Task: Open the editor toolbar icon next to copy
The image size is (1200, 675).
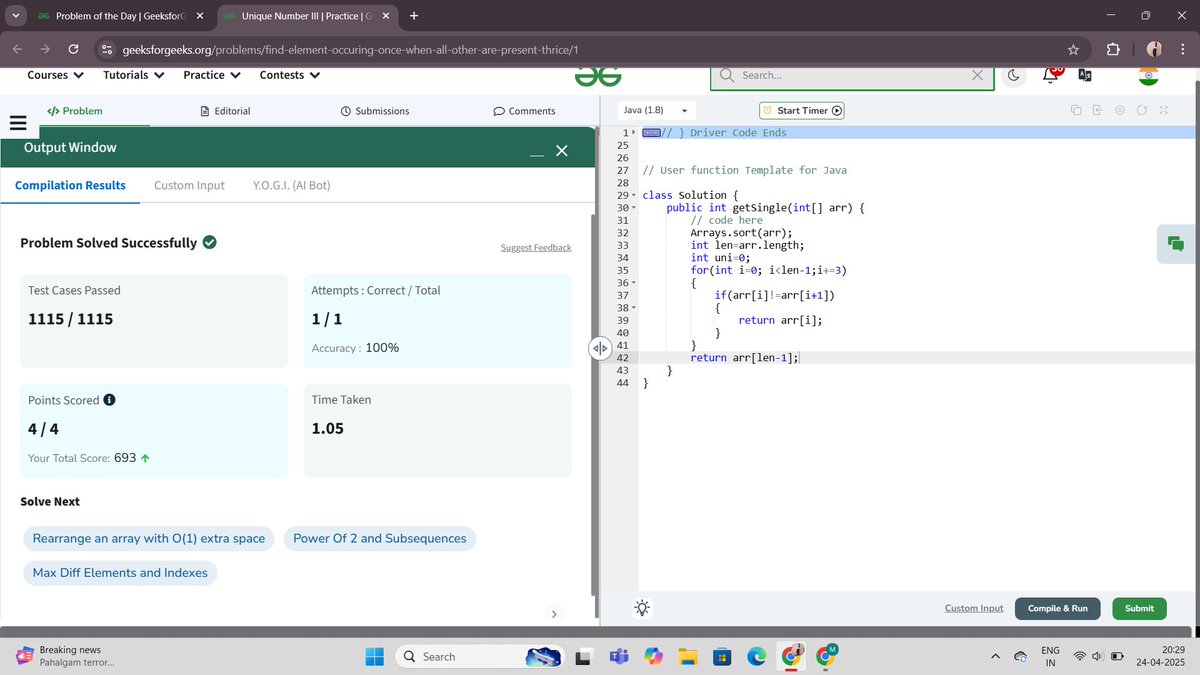Action: pyautogui.click(x=1097, y=110)
